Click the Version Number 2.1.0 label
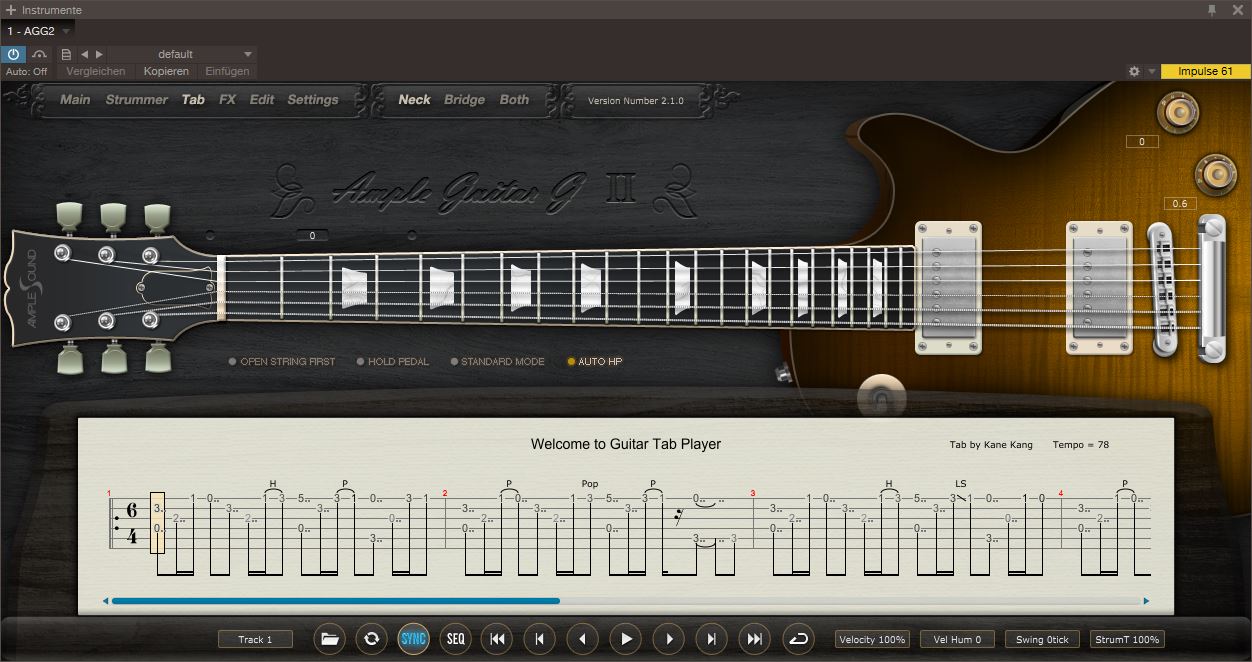Image resolution: width=1252 pixels, height=662 pixels. [x=636, y=101]
